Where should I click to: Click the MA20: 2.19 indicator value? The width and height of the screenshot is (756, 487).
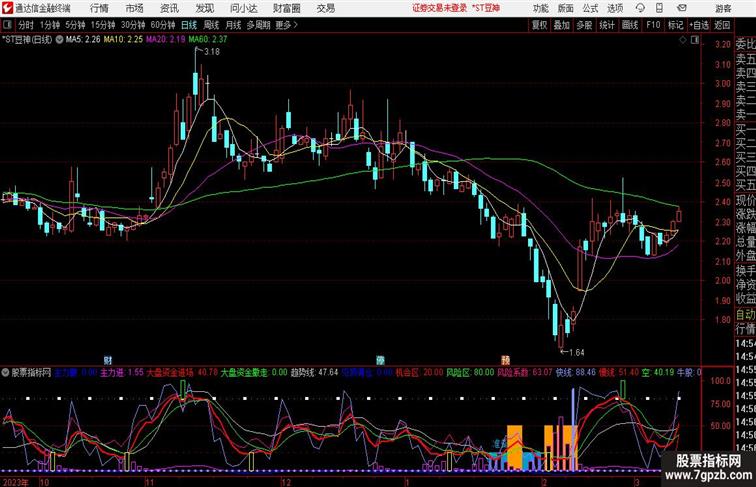(166, 40)
